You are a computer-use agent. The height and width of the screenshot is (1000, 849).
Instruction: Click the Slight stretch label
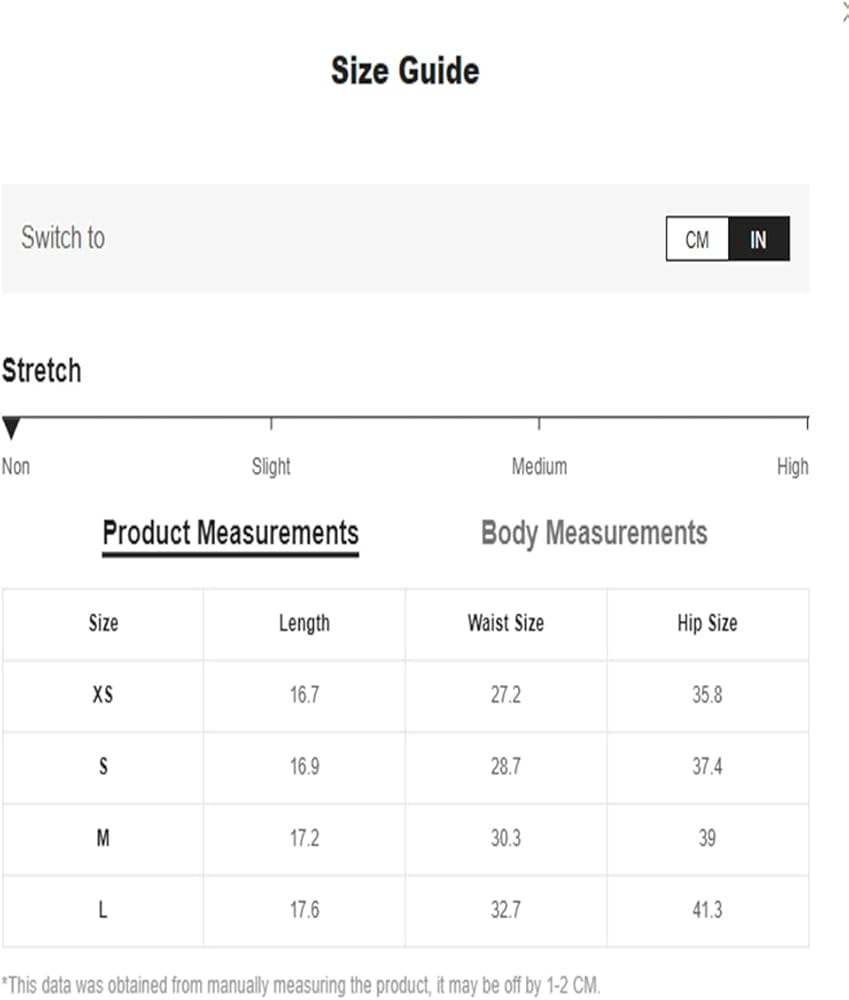[x=271, y=466]
